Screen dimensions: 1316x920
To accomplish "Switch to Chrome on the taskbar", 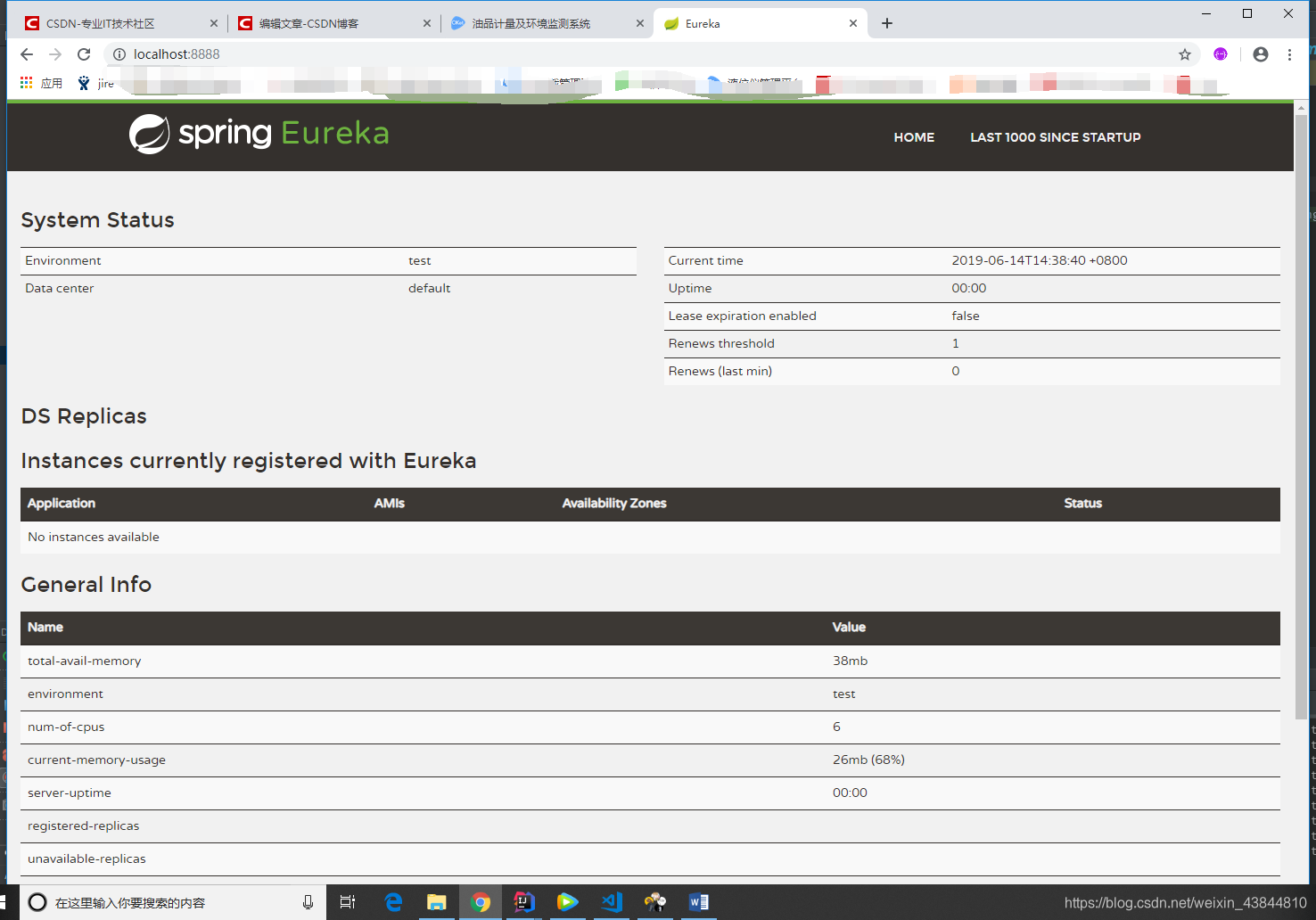I will tap(481, 902).
